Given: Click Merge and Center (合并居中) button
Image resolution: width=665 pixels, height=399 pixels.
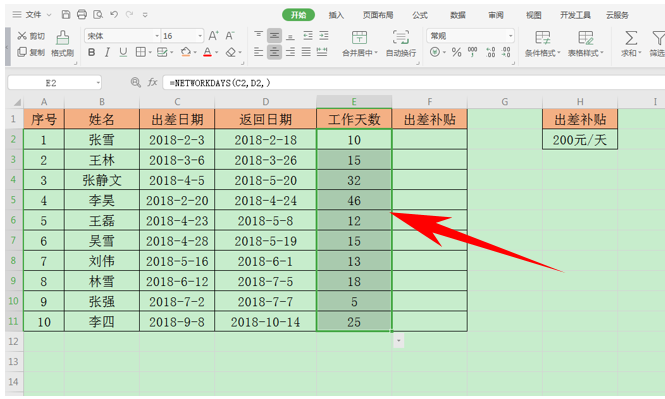Looking at the screenshot, I should (x=360, y=44).
